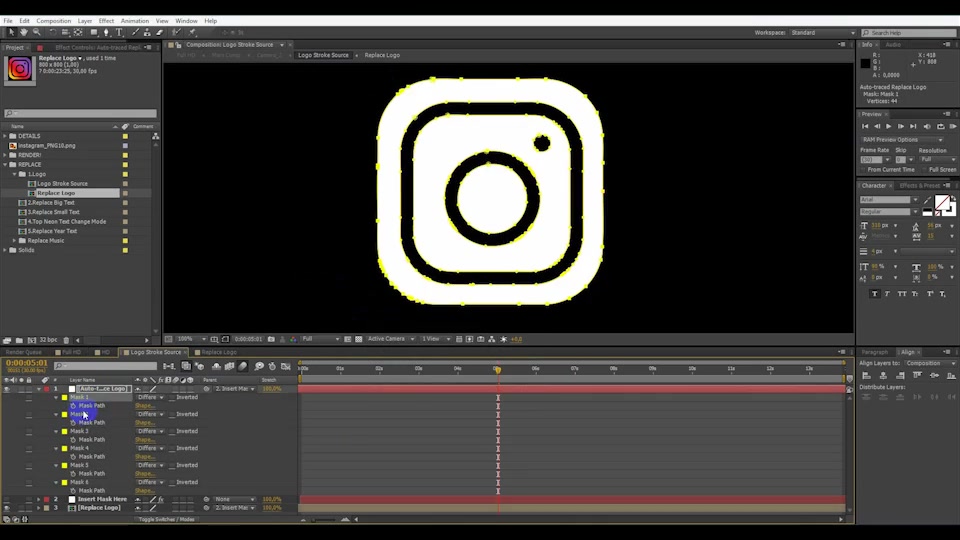Open the Effect menu
960x540 pixels.
click(x=106, y=21)
